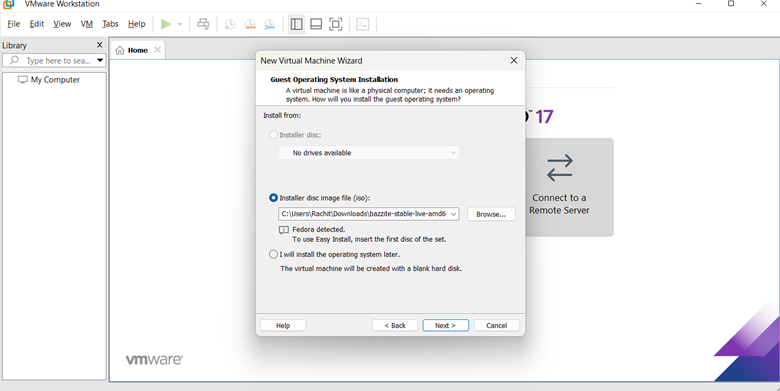Close the New Virtual Machine Wizard dialog

click(514, 60)
